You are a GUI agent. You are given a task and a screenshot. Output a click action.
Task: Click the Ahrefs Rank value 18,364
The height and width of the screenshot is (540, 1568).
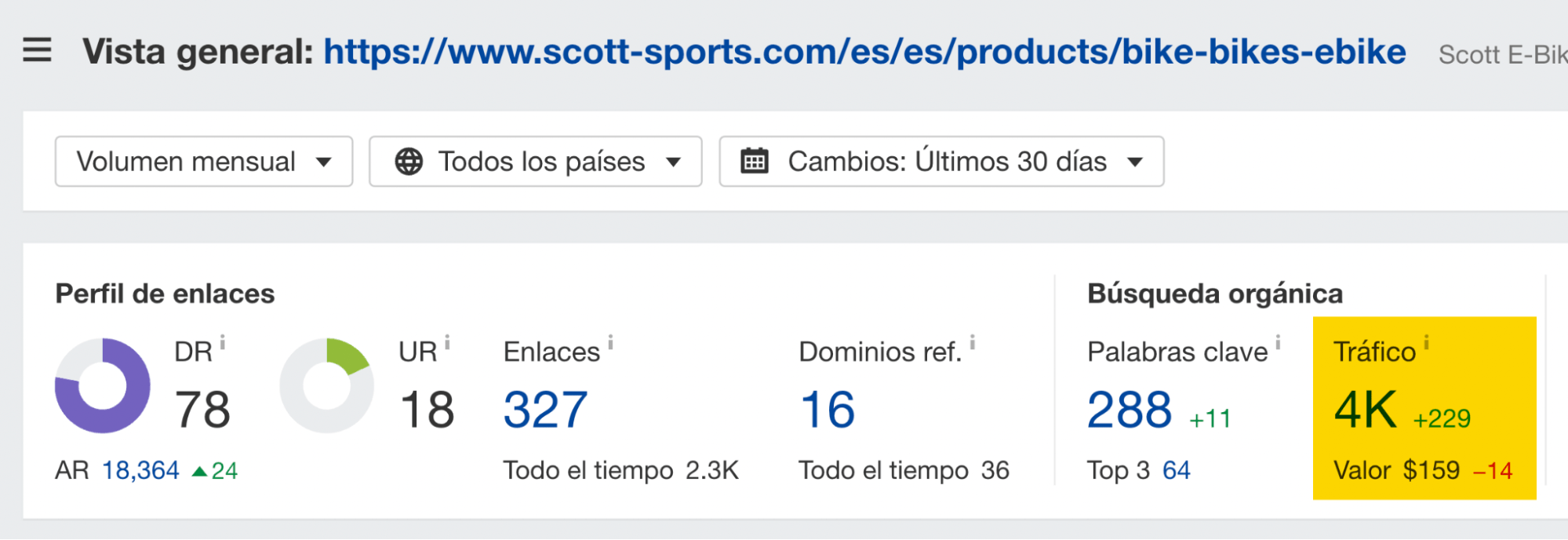click(x=141, y=469)
